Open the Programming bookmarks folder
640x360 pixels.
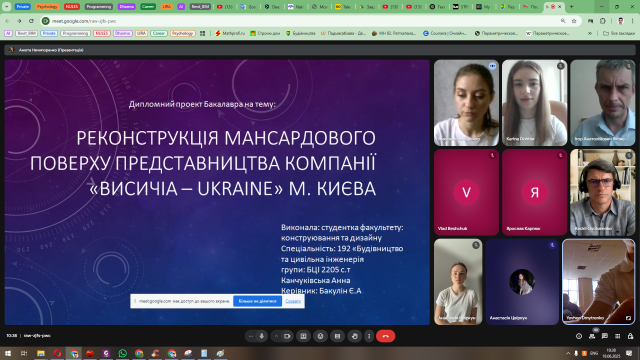pyautogui.click(x=75, y=33)
